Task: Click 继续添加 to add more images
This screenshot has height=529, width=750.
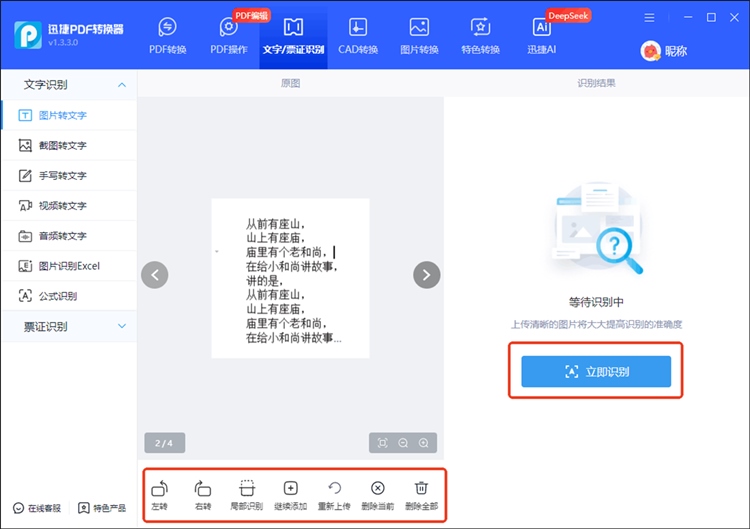Action: (x=290, y=496)
